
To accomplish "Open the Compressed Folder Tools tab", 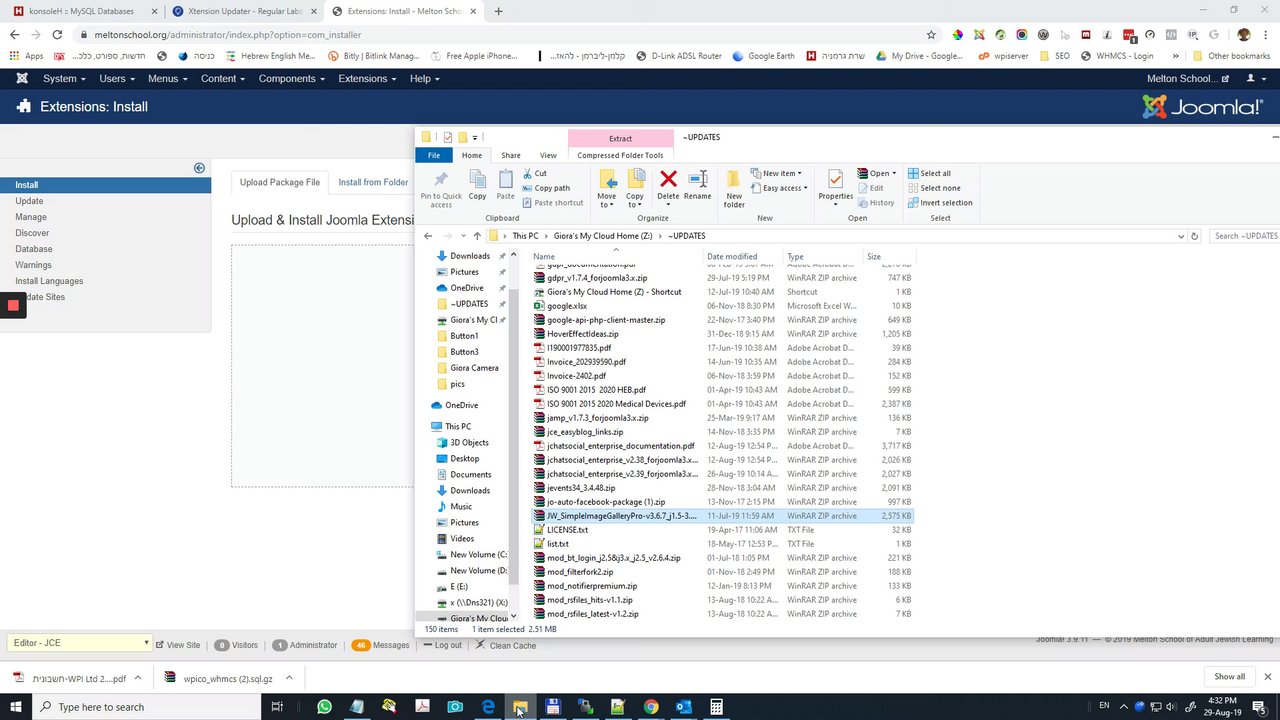I will click(x=620, y=155).
